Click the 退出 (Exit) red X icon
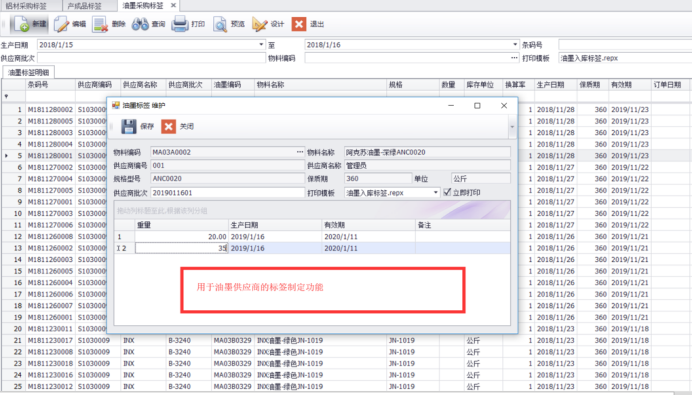This screenshot has width=693, height=395. [x=299, y=24]
